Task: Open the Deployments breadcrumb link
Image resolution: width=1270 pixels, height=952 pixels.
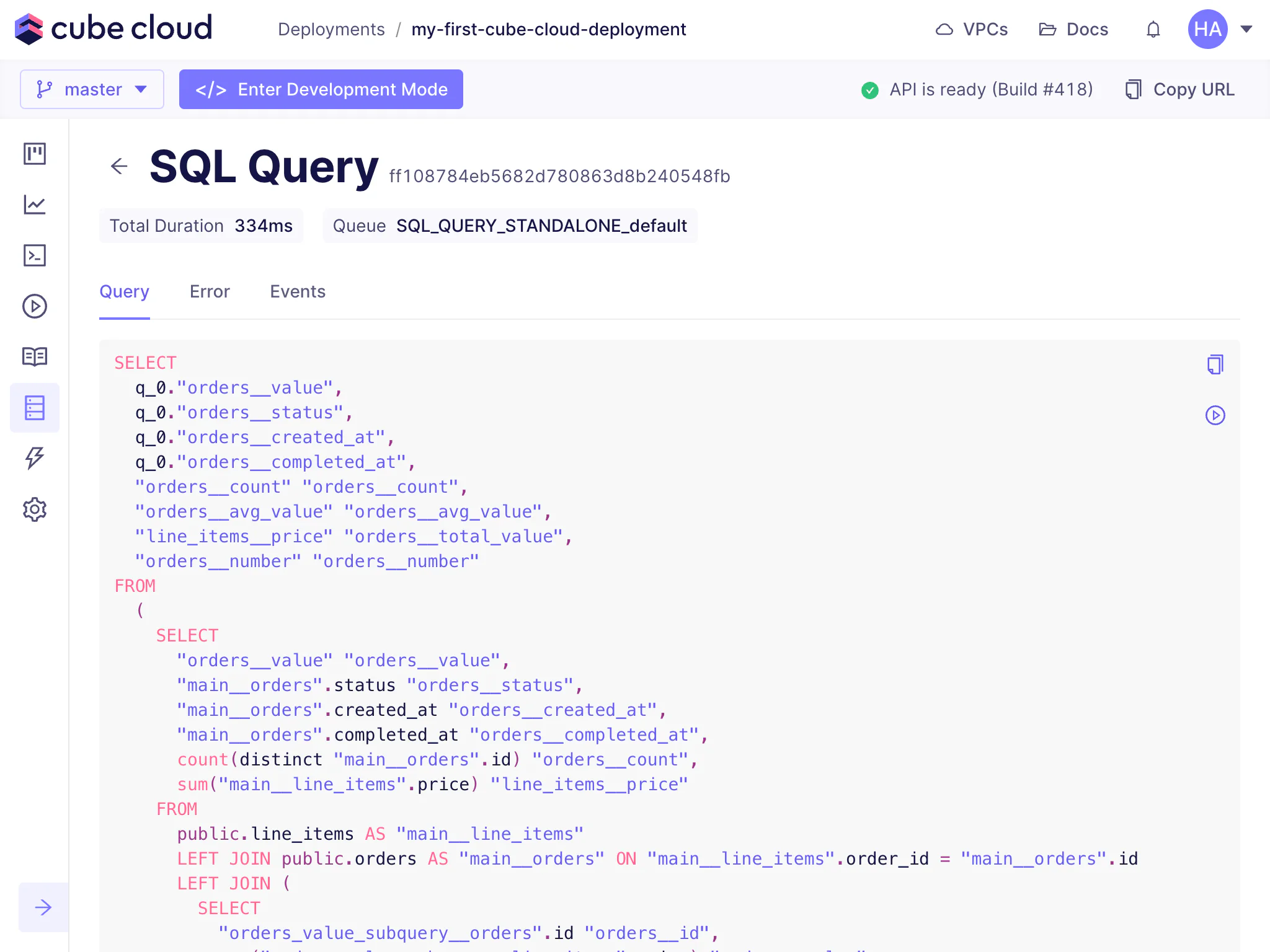Action: 331,29
